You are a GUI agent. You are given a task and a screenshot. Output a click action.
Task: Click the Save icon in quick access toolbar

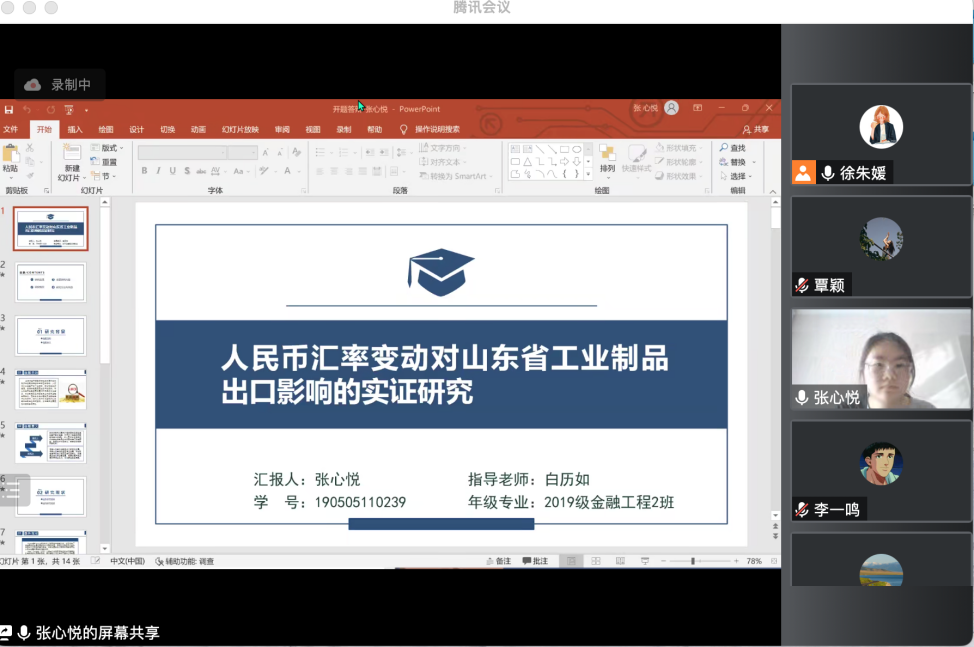click(x=9, y=109)
